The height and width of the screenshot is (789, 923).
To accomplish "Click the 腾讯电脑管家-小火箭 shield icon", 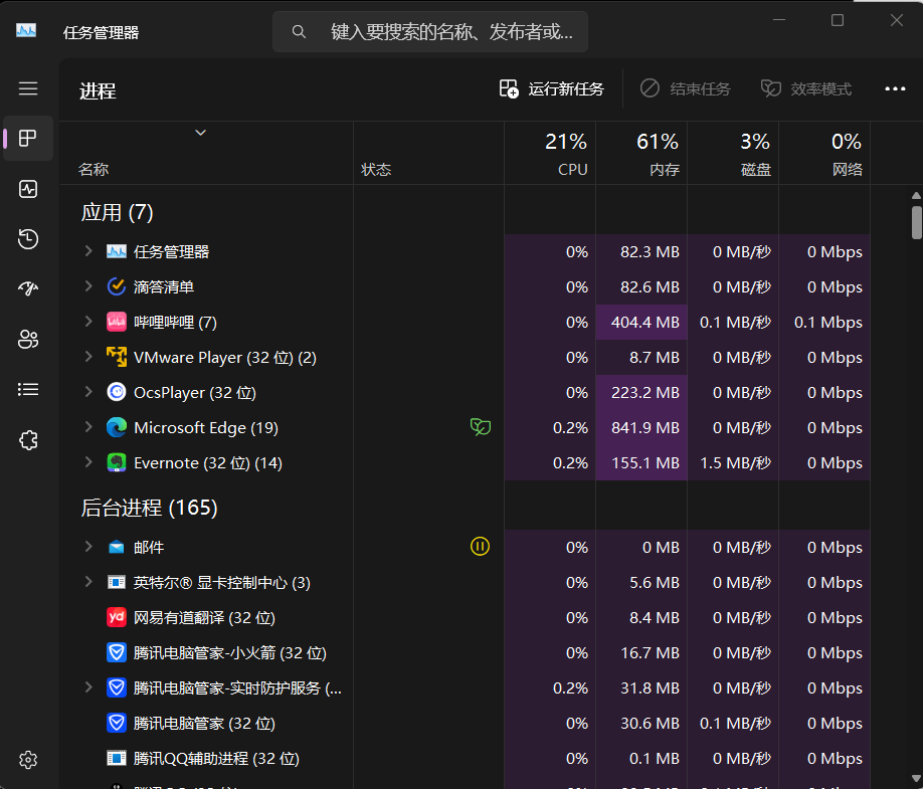I will click(x=117, y=652).
